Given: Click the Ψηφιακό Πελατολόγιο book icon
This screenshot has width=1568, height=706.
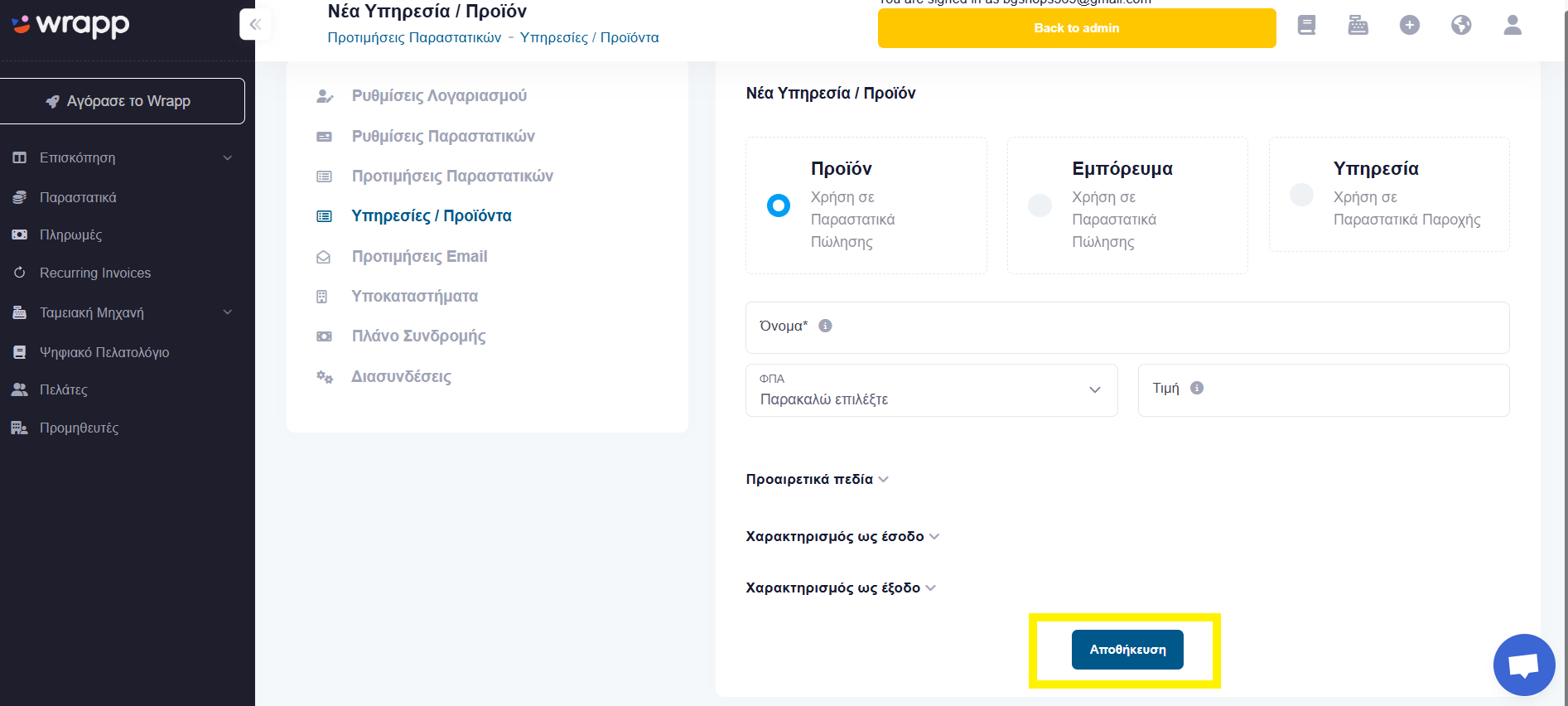Looking at the screenshot, I should [x=20, y=352].
